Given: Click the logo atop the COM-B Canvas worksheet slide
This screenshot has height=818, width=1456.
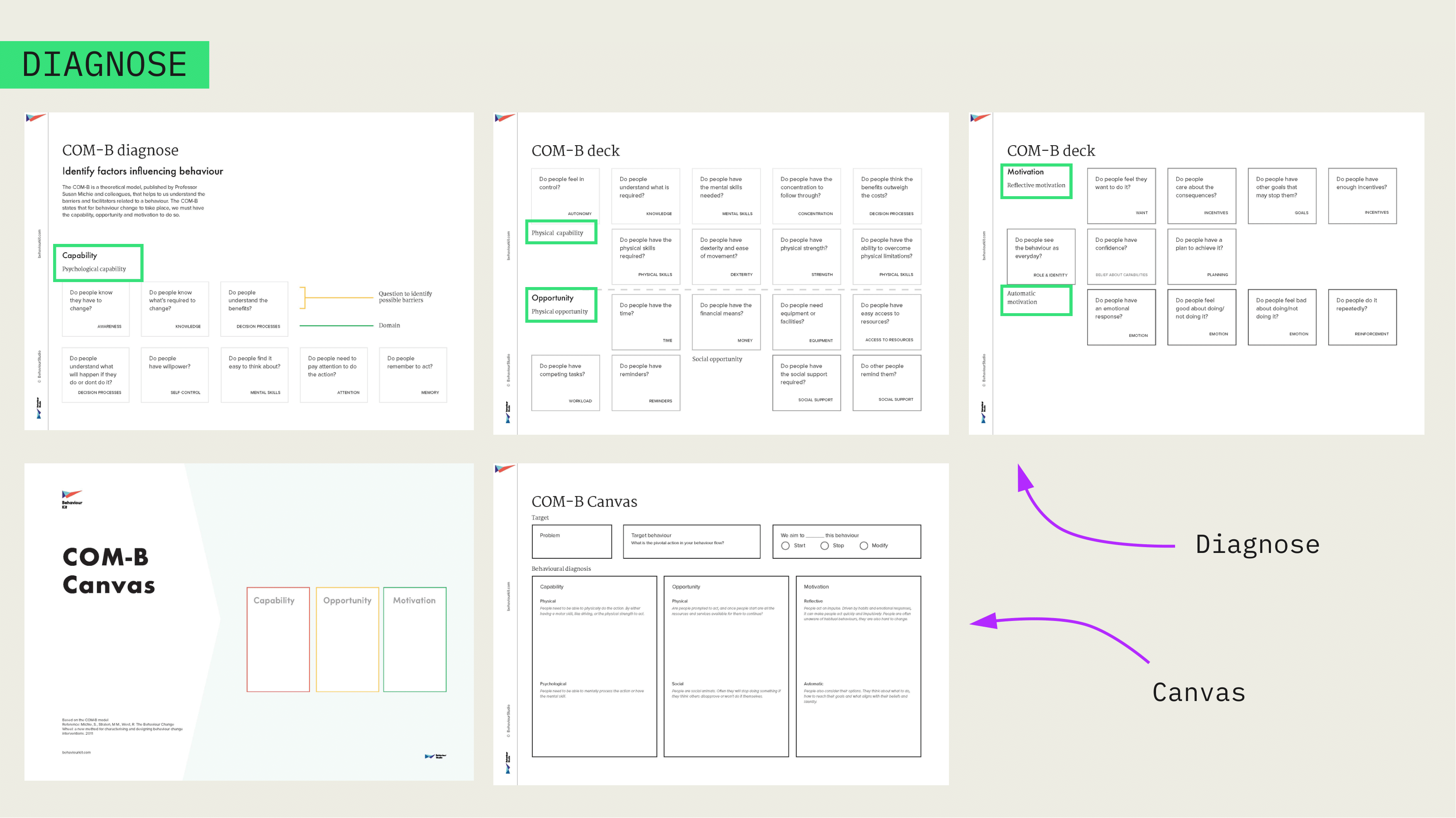Looking at the screenshot, I should 505,468.
